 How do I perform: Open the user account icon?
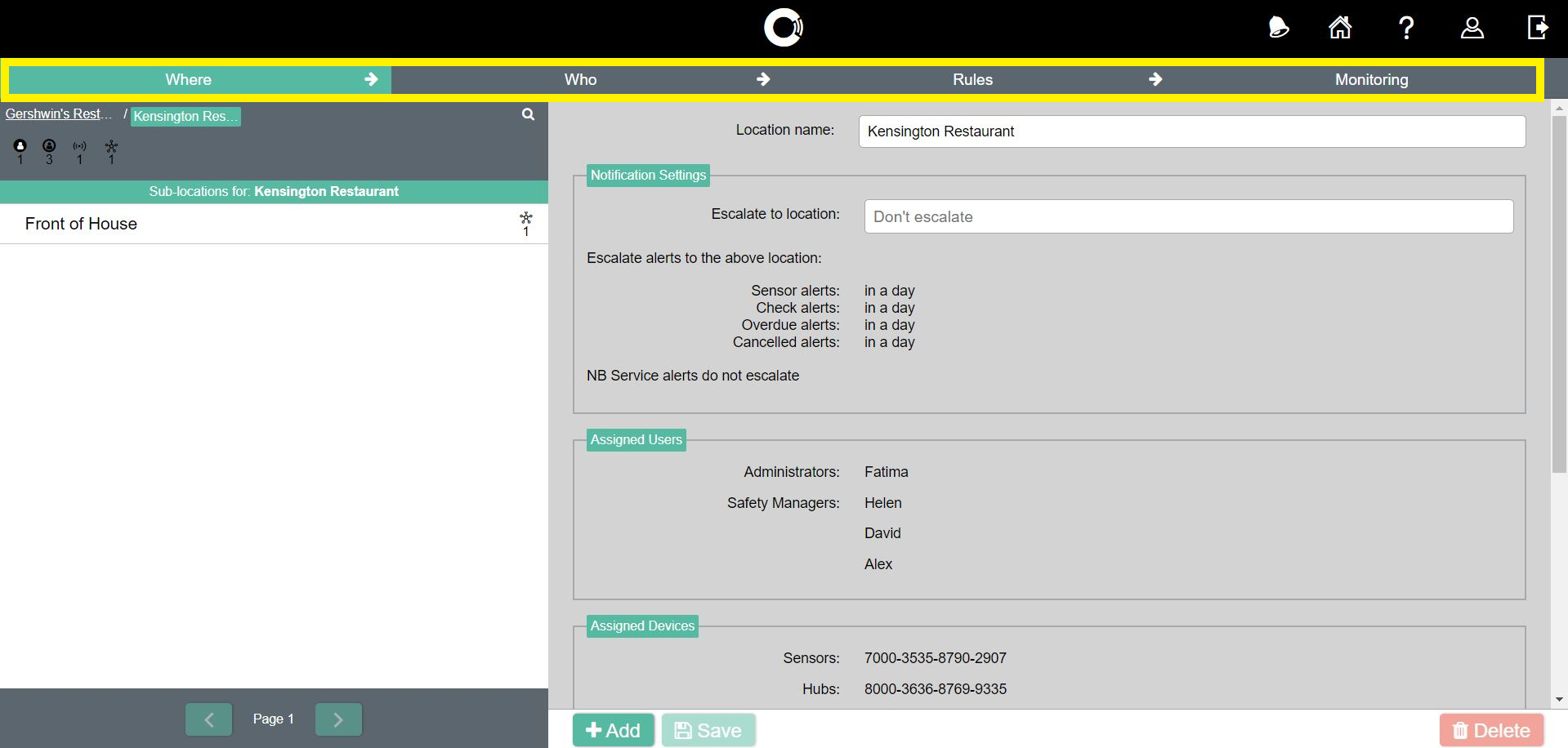(x=1472, y=27)
